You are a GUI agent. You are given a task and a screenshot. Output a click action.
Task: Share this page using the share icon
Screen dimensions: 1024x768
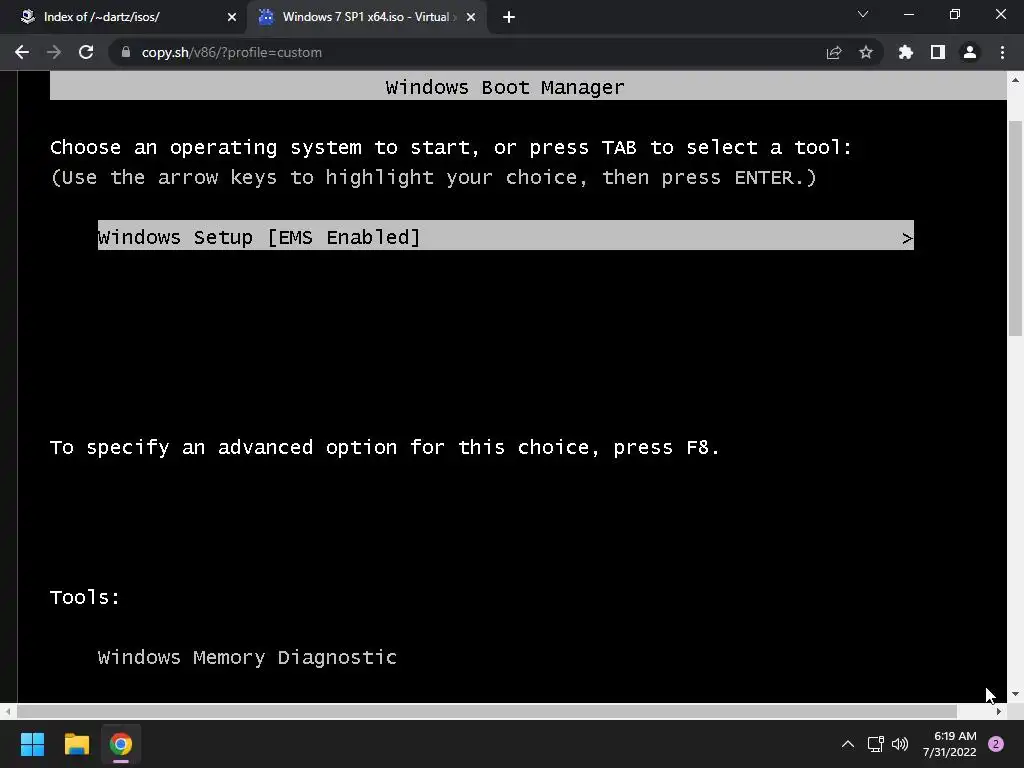coord(834,52)
